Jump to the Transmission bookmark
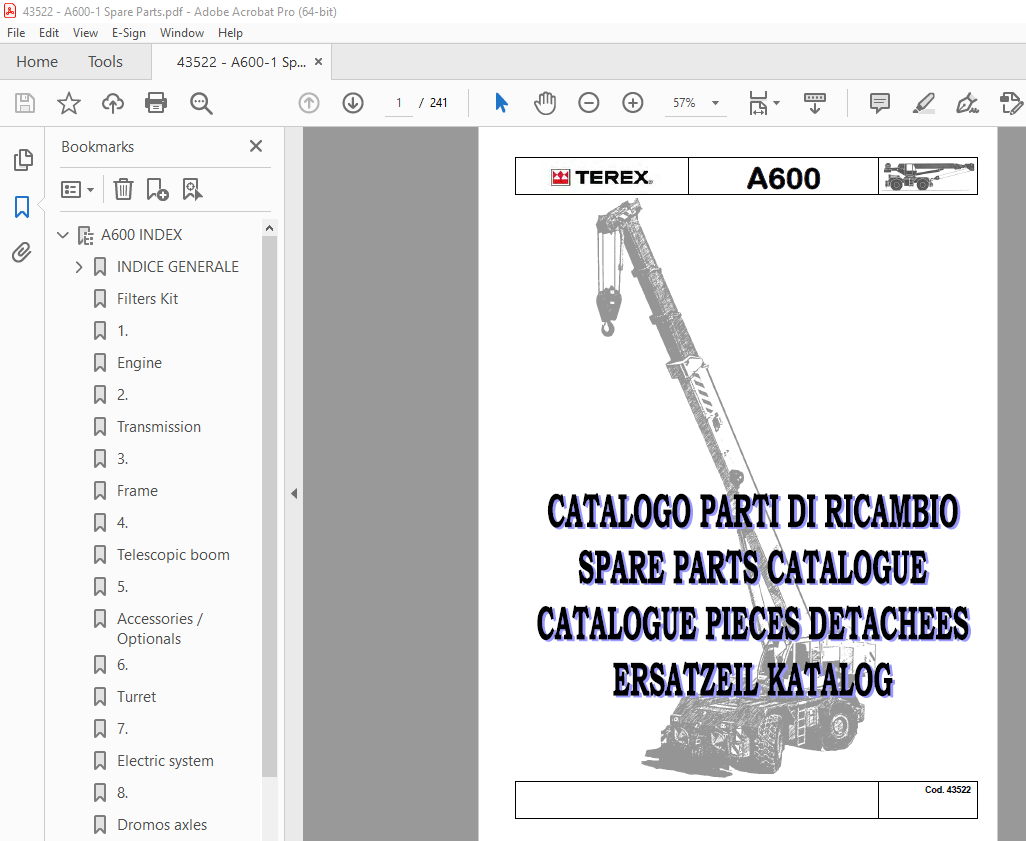The image size is (1026, 841). coord(159,427)
